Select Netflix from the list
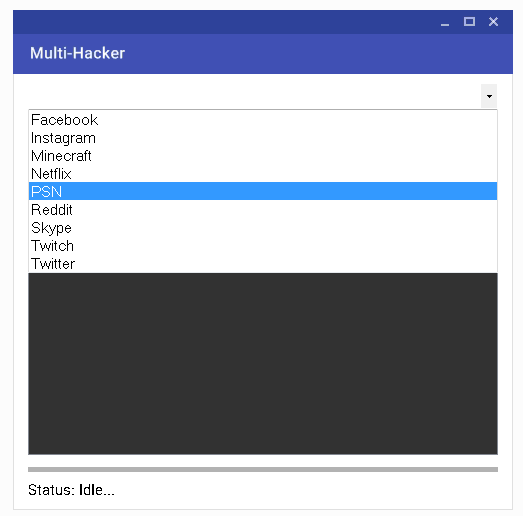Image resolution: width=523 pixels, height=516 pixels. pyautogui.click(x=263, y=174)
